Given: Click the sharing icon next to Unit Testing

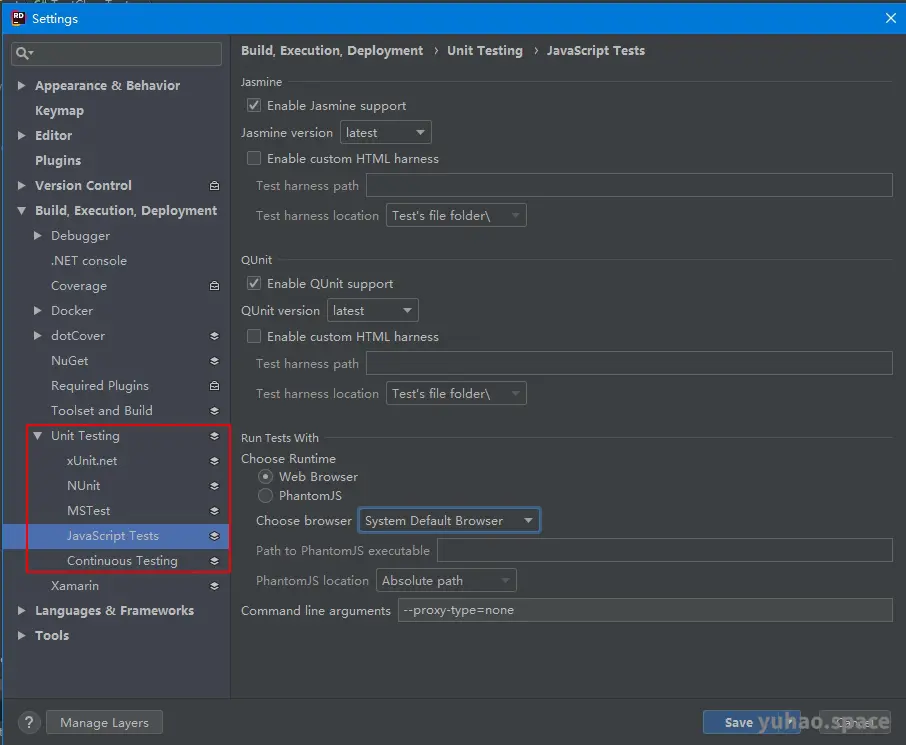Looking at the screenshot, I should click(x=213, y=435).
